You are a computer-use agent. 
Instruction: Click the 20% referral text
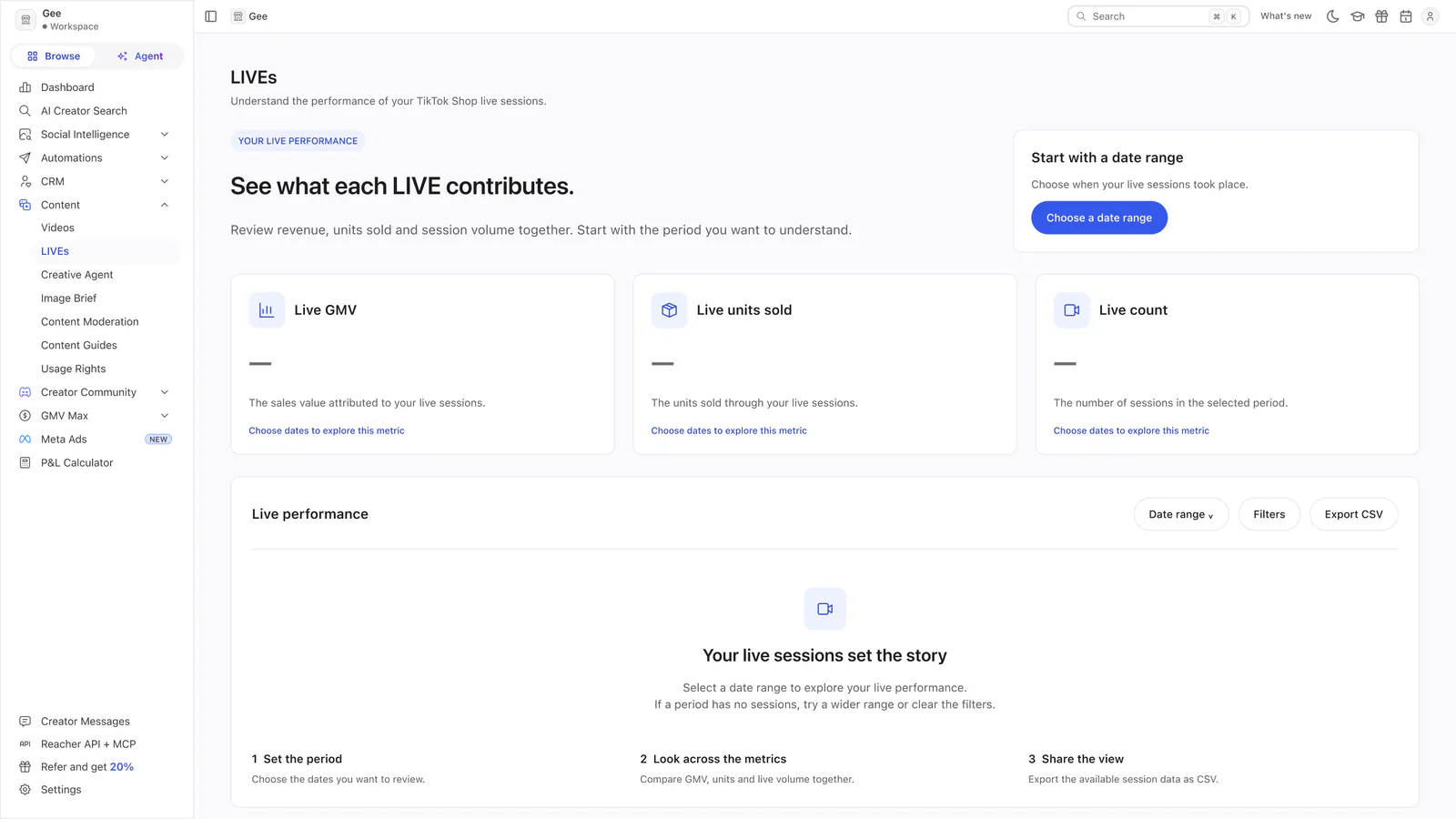[122, 767]
